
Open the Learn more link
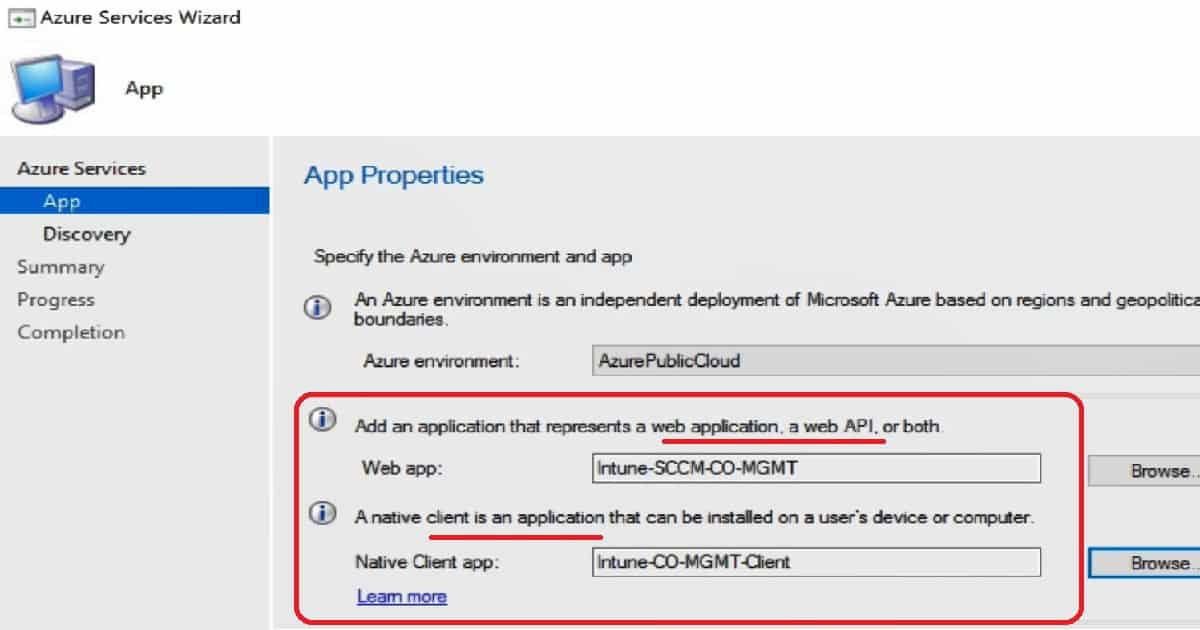(x=402, y=597)
